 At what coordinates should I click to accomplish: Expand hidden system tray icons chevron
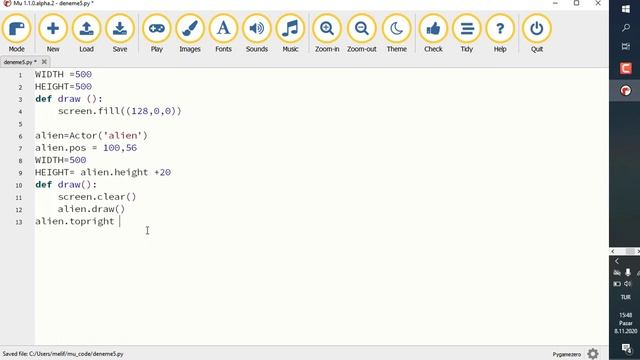point(617,261)
